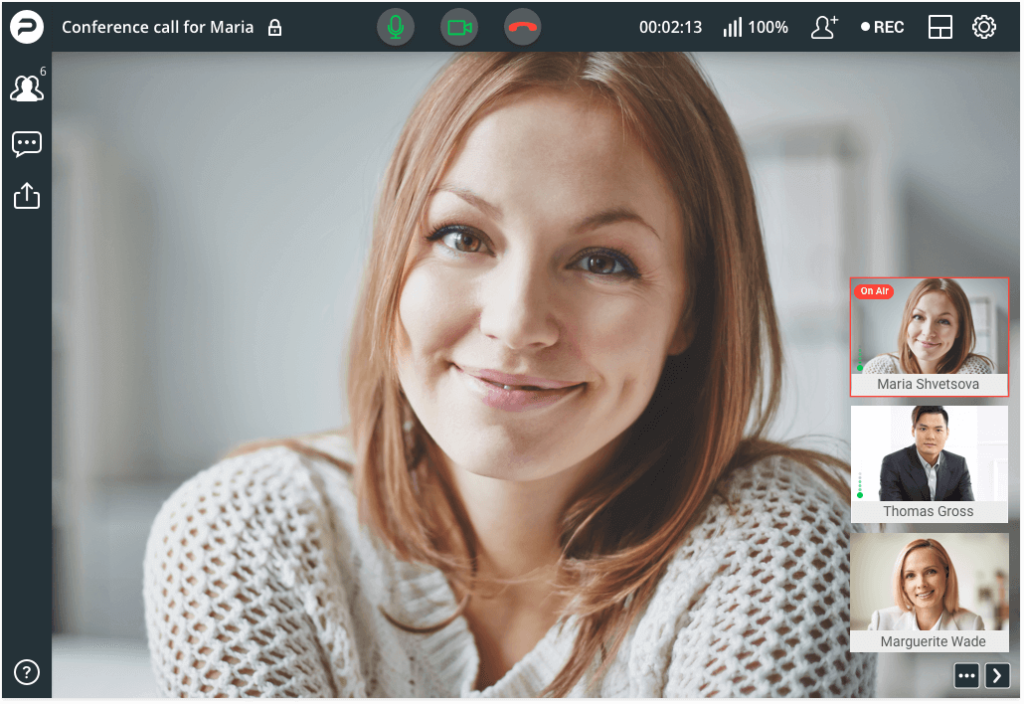Image resolution: width=1024 pixels, height=704 pixels.
Task: Click the conference lock icon
Action: point(275,28)
